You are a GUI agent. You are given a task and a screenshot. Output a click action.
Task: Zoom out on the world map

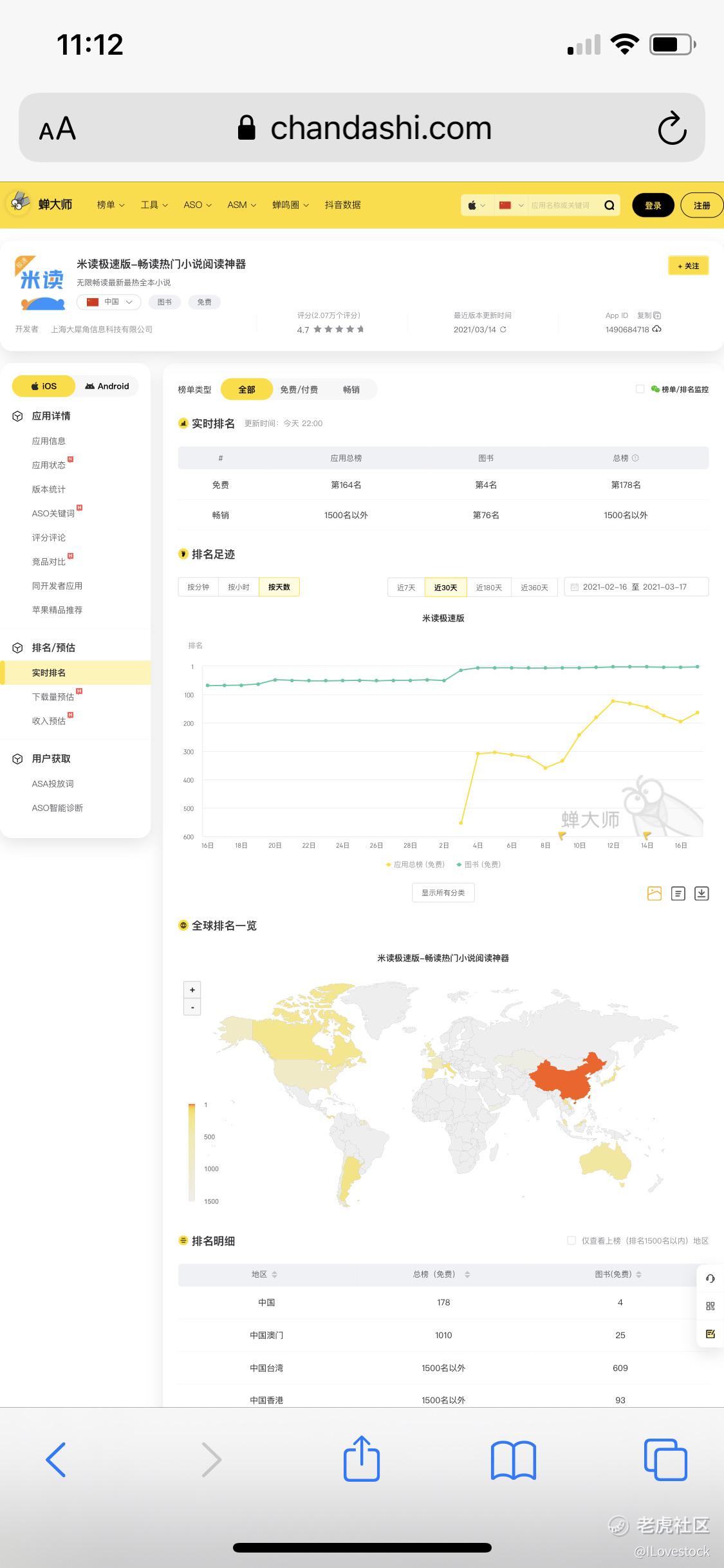coord(192,1007)
